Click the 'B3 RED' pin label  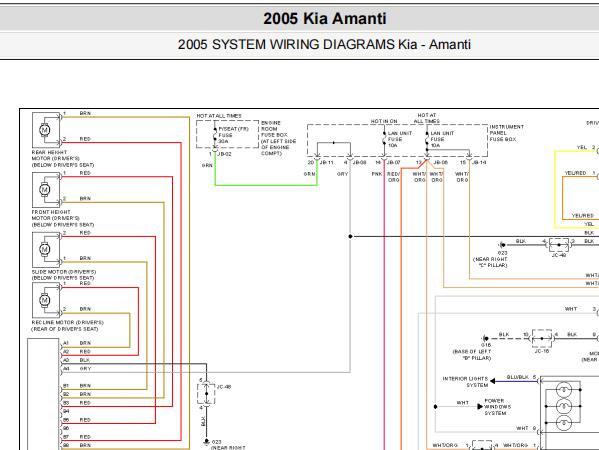coord(77,403)
